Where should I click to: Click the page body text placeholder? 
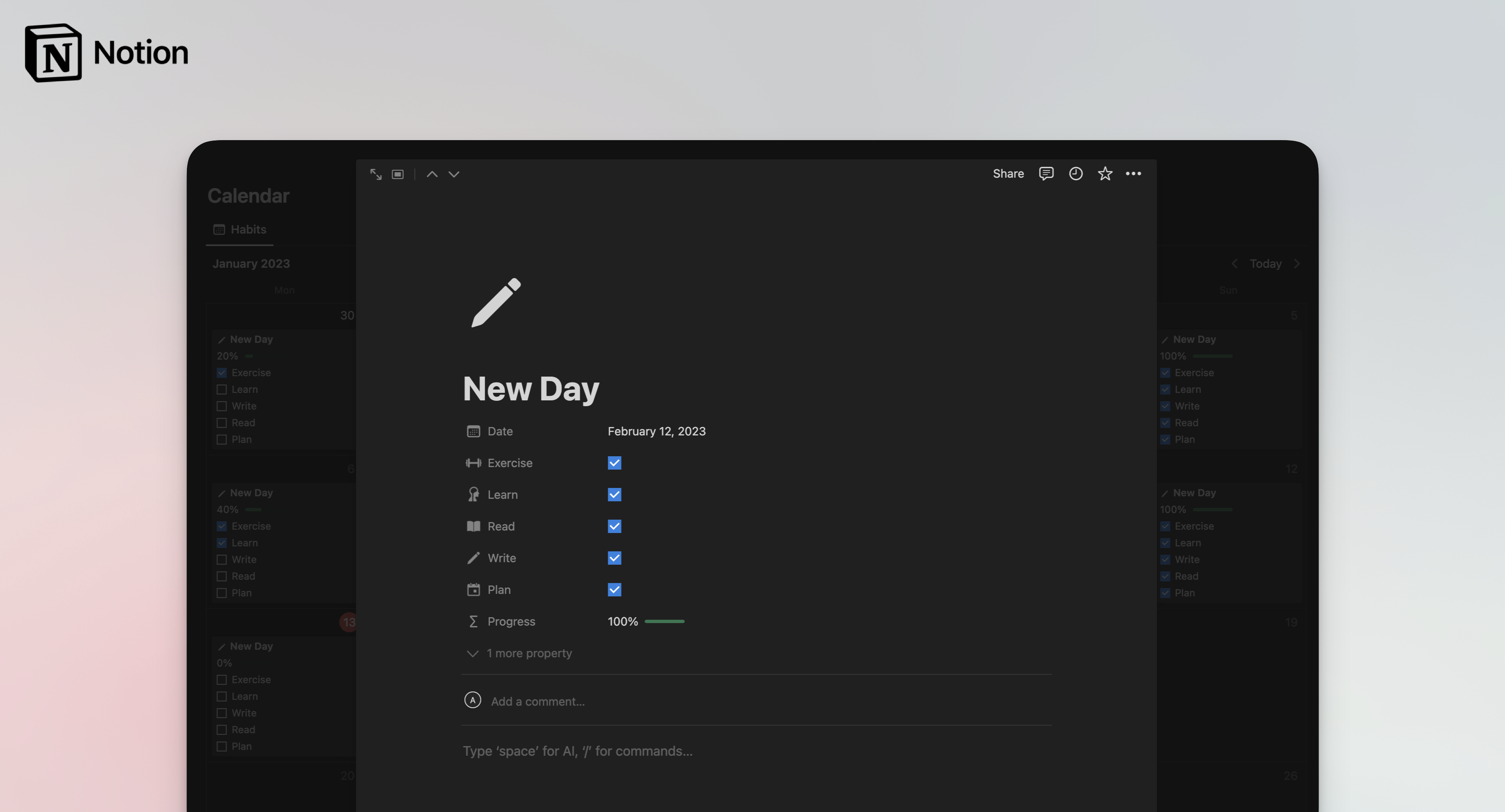(577, 751)
